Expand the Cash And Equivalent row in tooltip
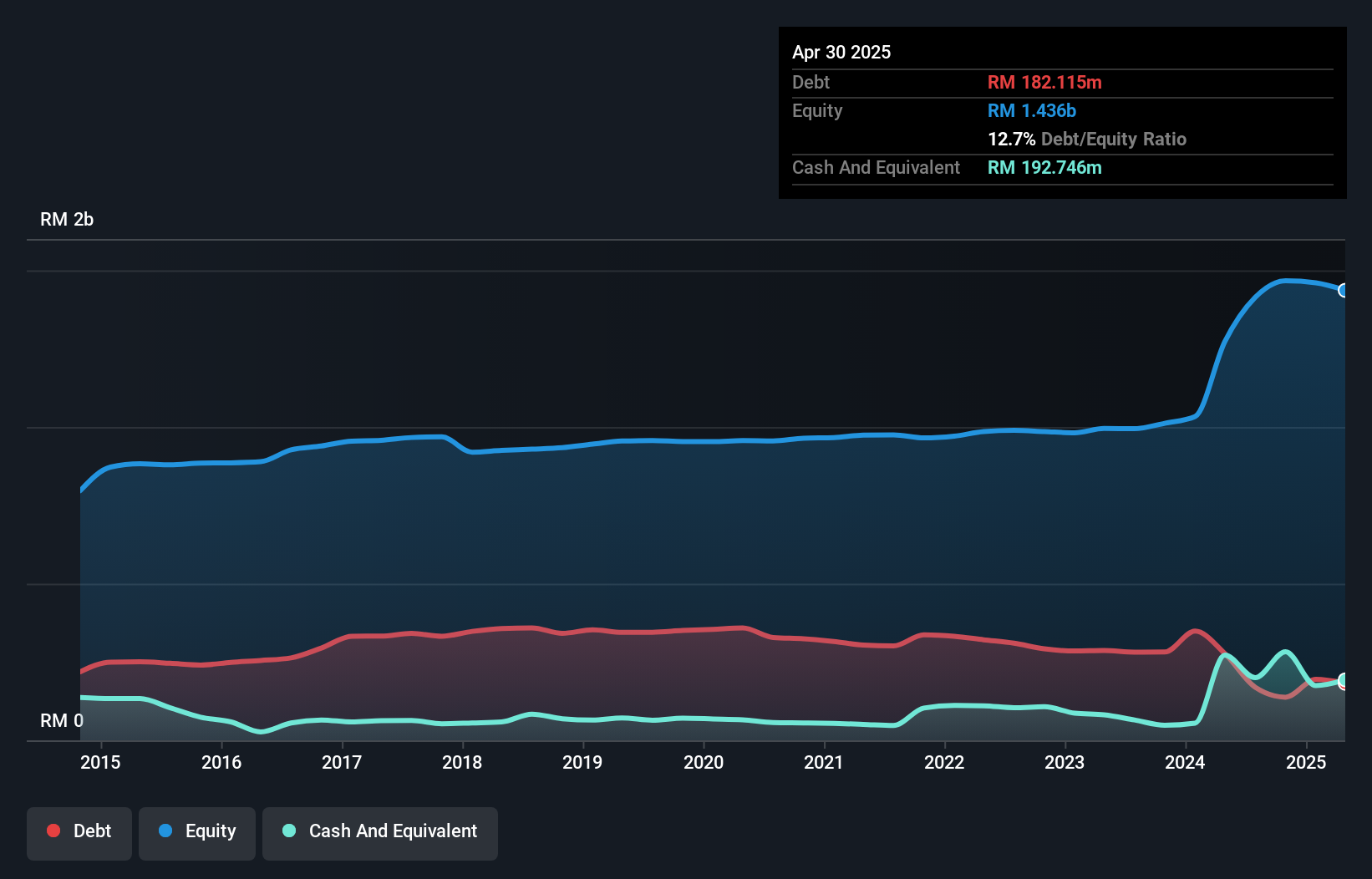The image size is (1372, 879). tap(876, 167)
